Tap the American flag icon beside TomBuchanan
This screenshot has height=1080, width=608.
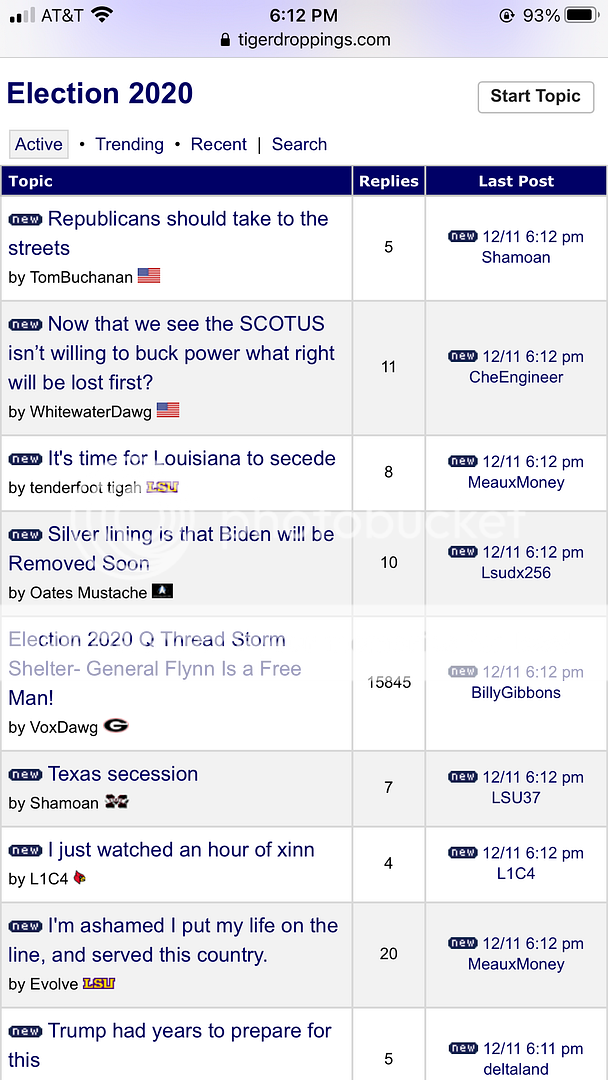pos(149,276)
